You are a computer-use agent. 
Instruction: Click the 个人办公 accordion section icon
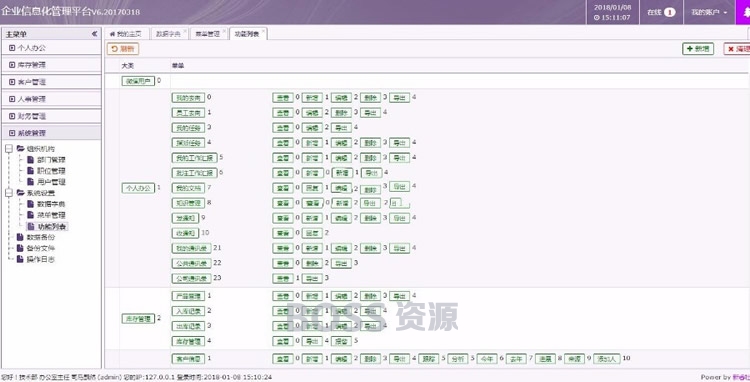coord(12,48)
